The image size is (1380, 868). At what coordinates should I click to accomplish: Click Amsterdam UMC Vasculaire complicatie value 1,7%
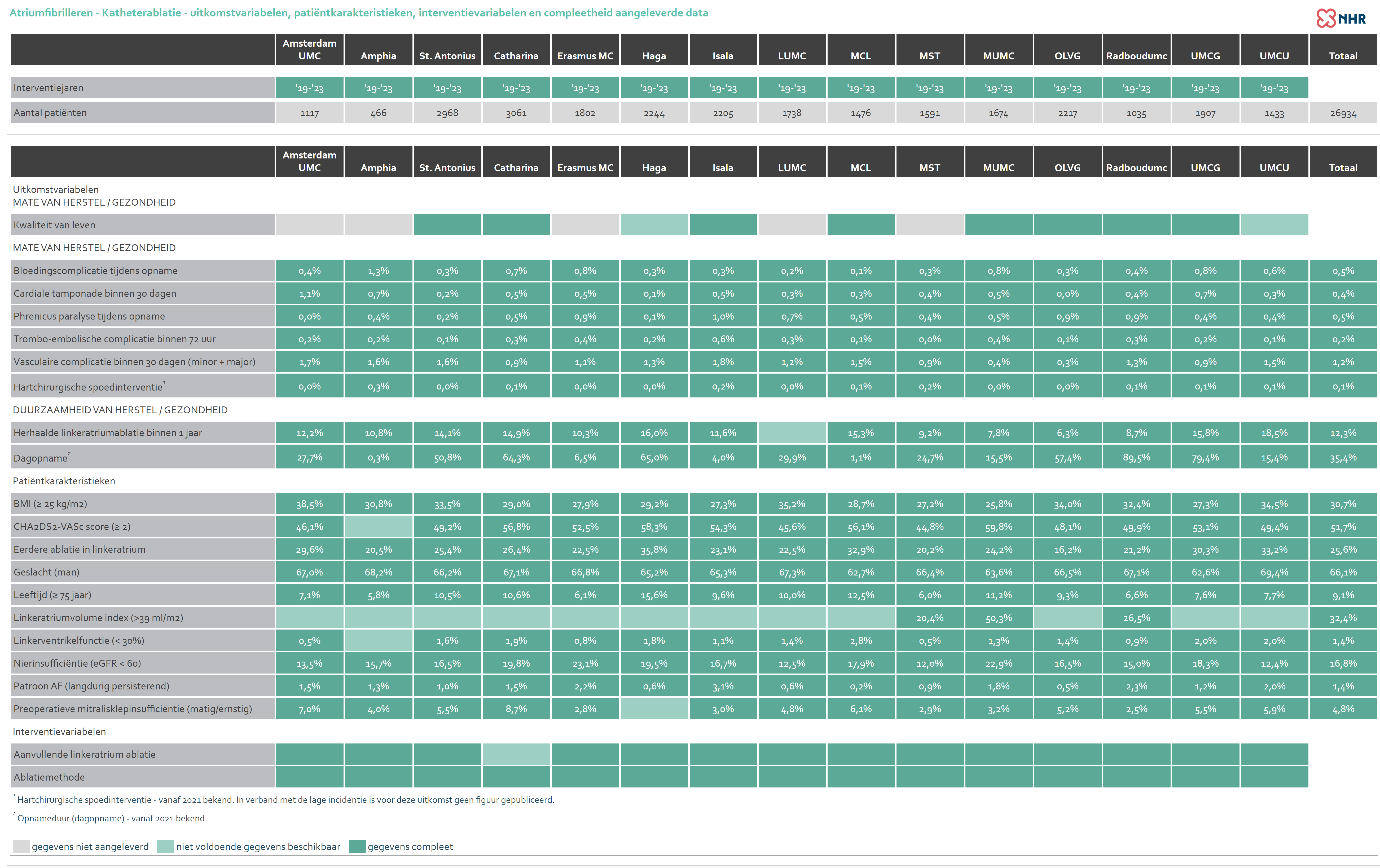[x=309, y=361]
